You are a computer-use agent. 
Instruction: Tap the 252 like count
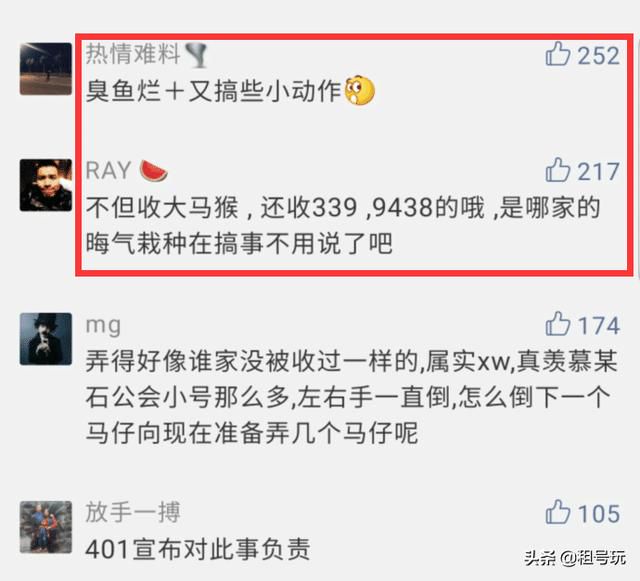coord(599,55)
